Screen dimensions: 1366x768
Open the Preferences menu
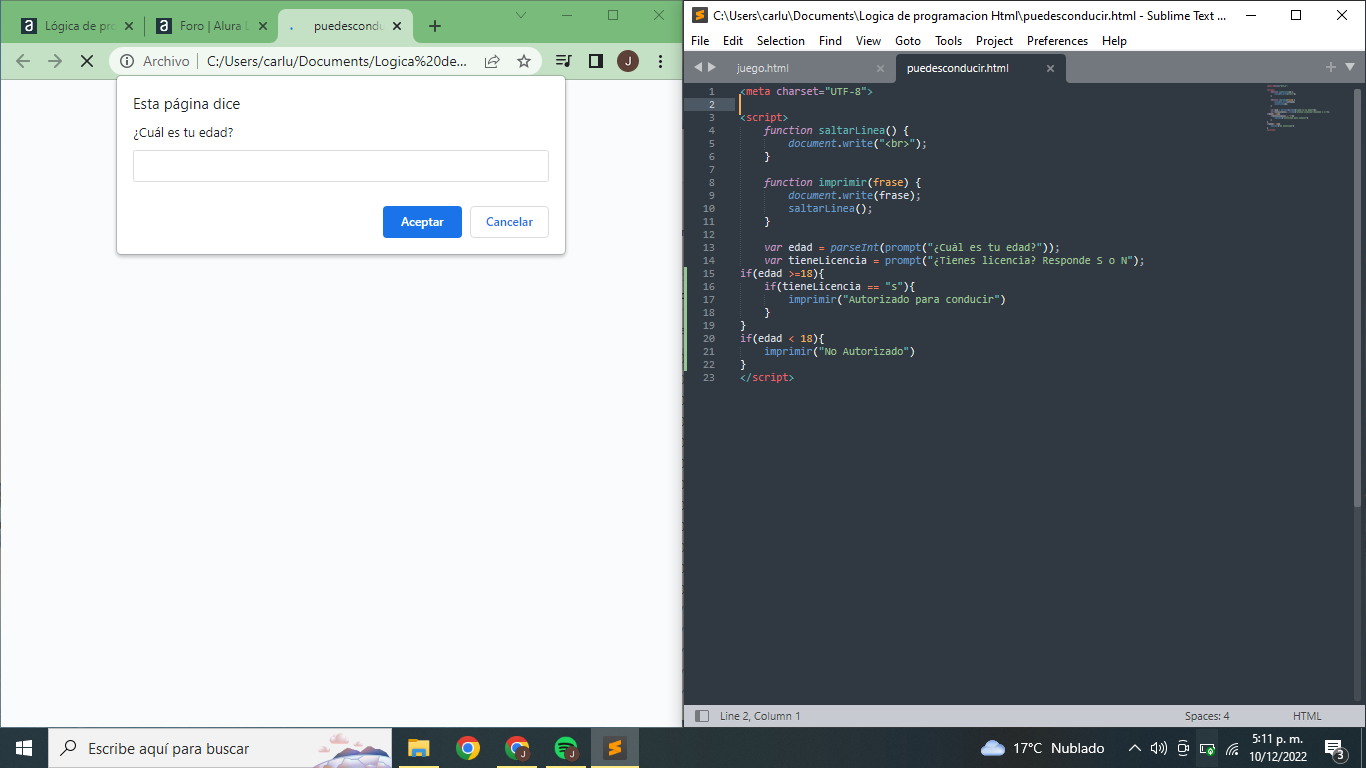tap(1057, 41)
